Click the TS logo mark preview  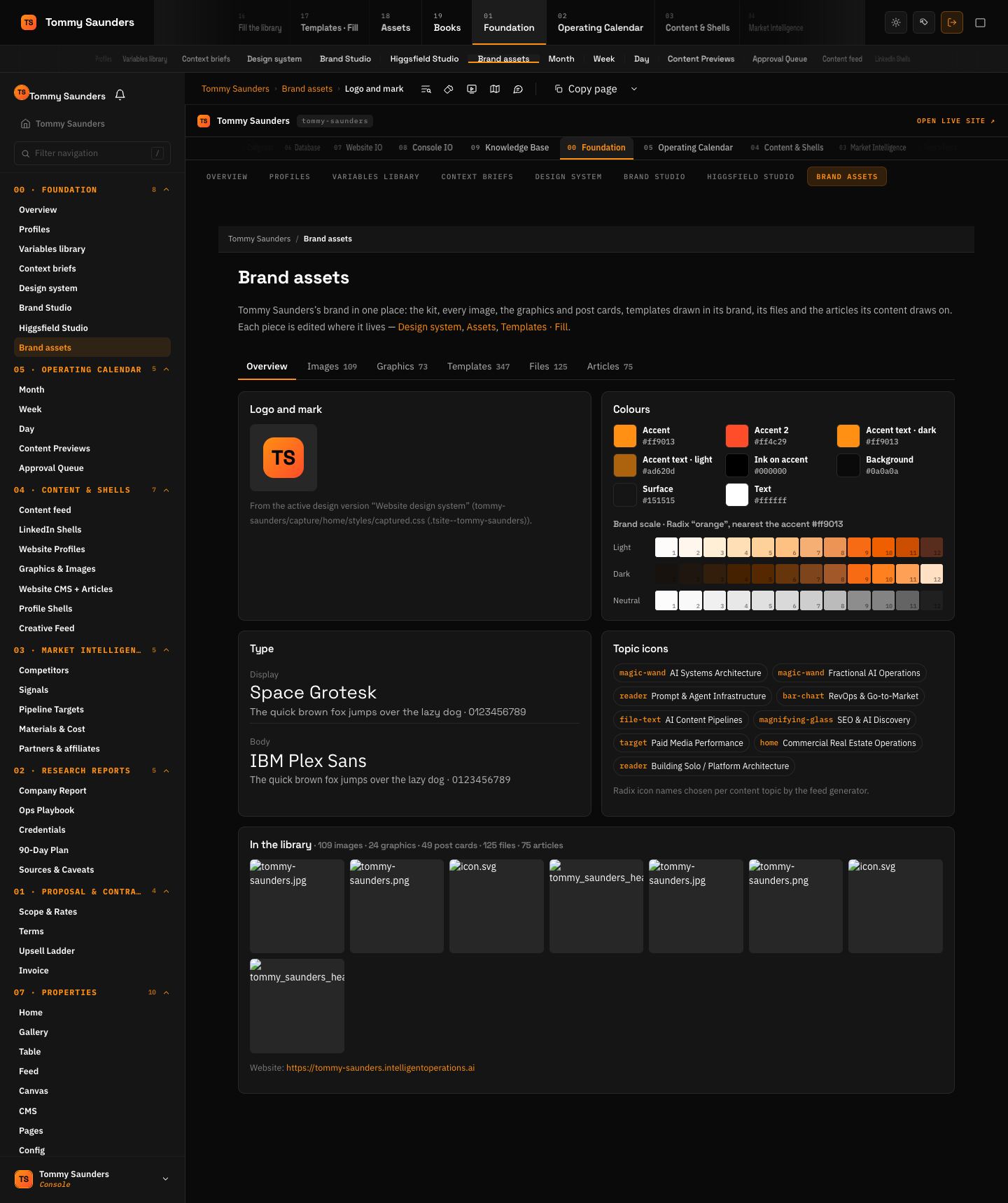[x=283, y=458]
